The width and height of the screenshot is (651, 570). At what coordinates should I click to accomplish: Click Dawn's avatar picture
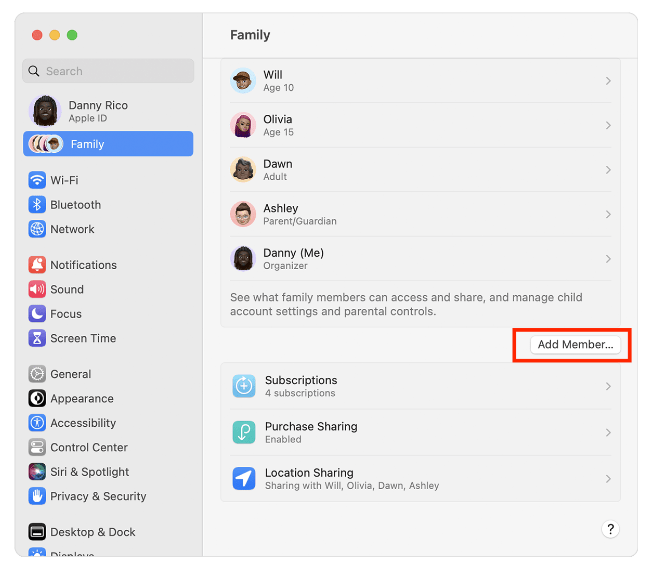(x=243, y=170)
